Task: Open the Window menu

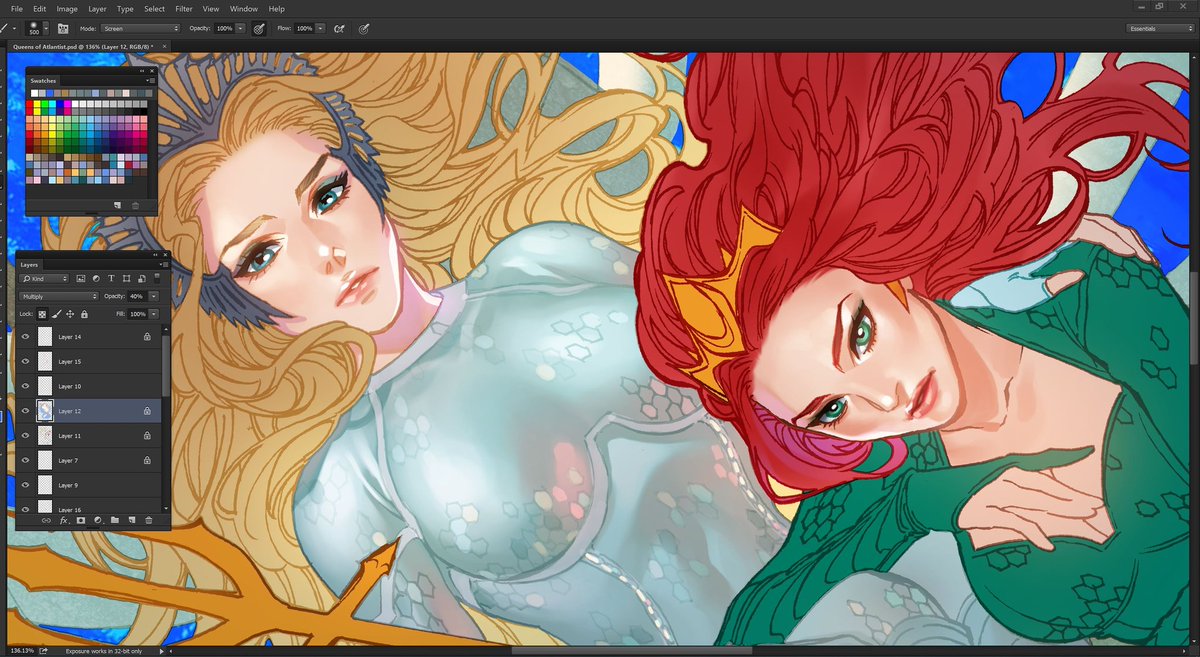Action: pos(244,9)
